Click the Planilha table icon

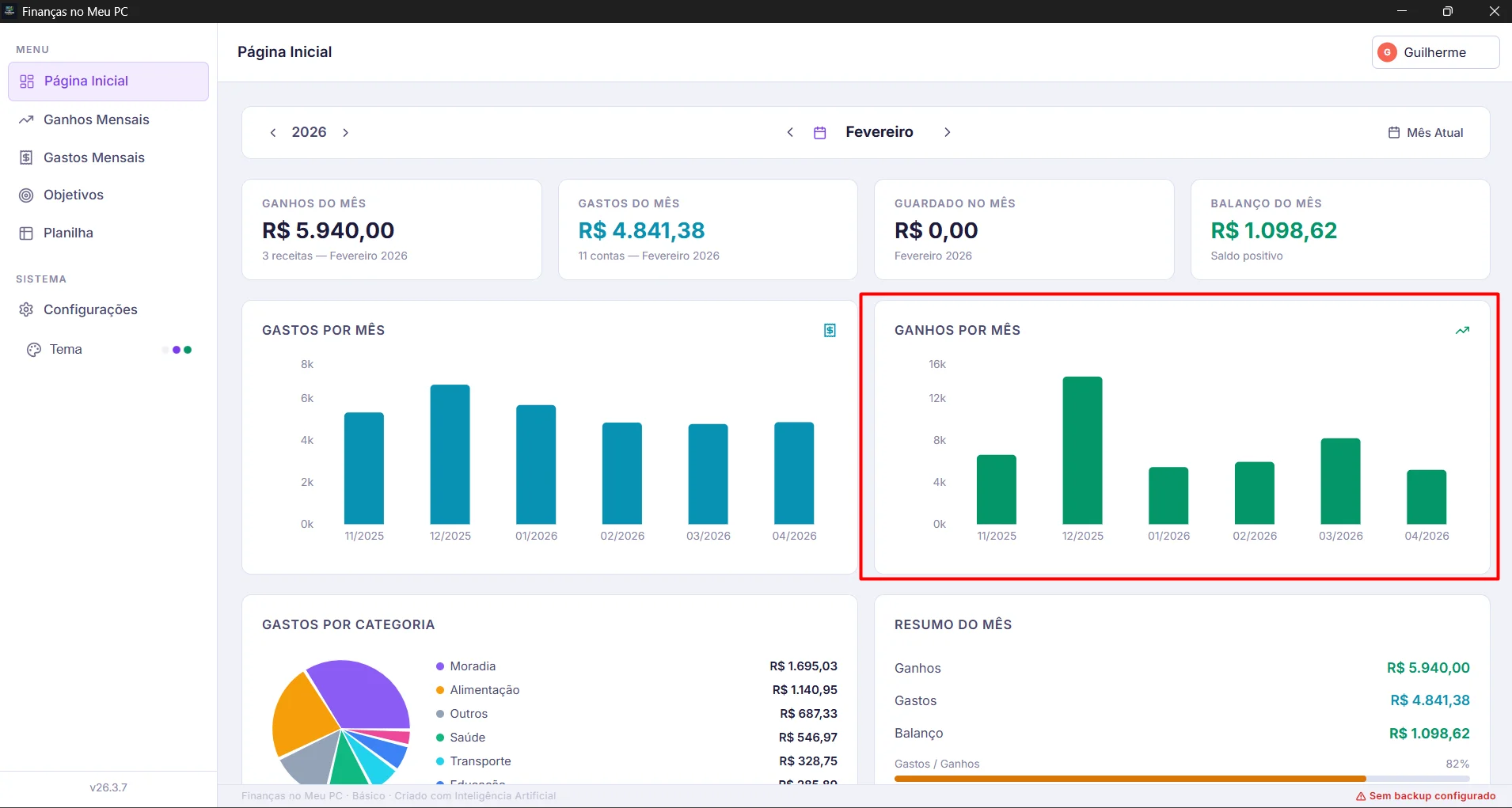coord(26,233)
